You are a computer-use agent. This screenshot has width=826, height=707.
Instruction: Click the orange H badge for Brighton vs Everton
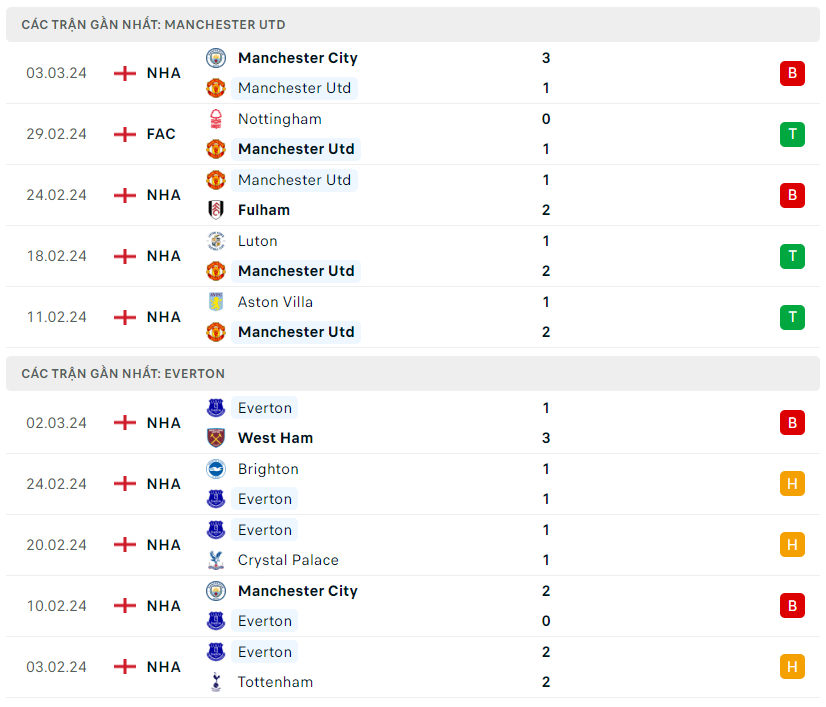[x=792, y=484]
